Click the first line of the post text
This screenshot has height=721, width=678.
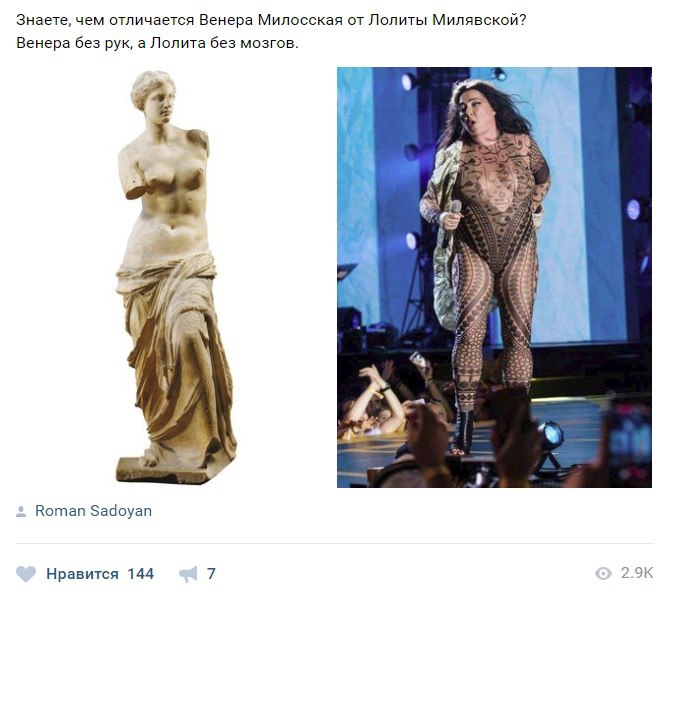tap(271, 20)
